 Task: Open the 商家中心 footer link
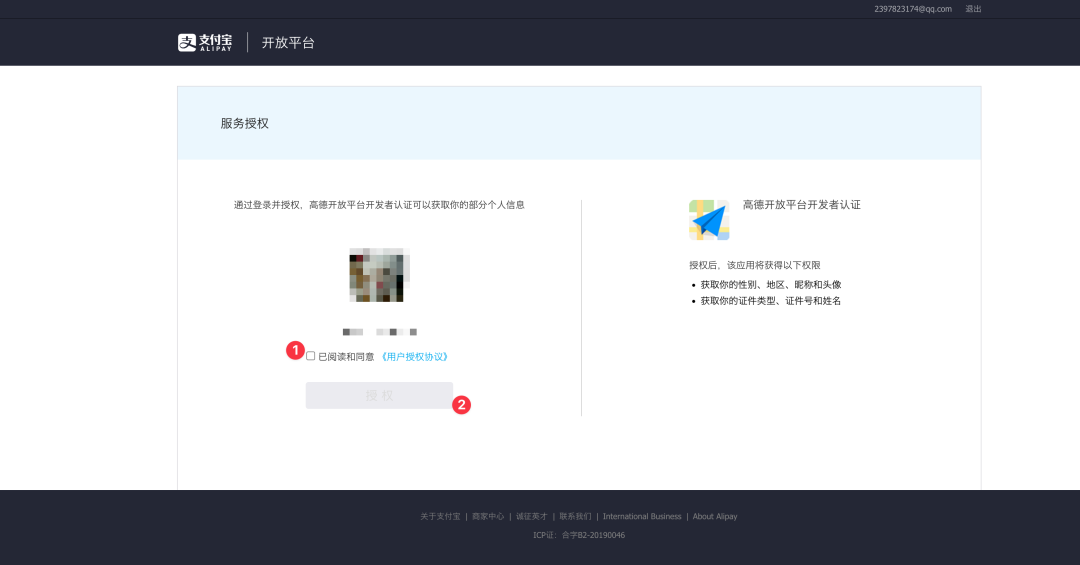[x=488, y=517]
